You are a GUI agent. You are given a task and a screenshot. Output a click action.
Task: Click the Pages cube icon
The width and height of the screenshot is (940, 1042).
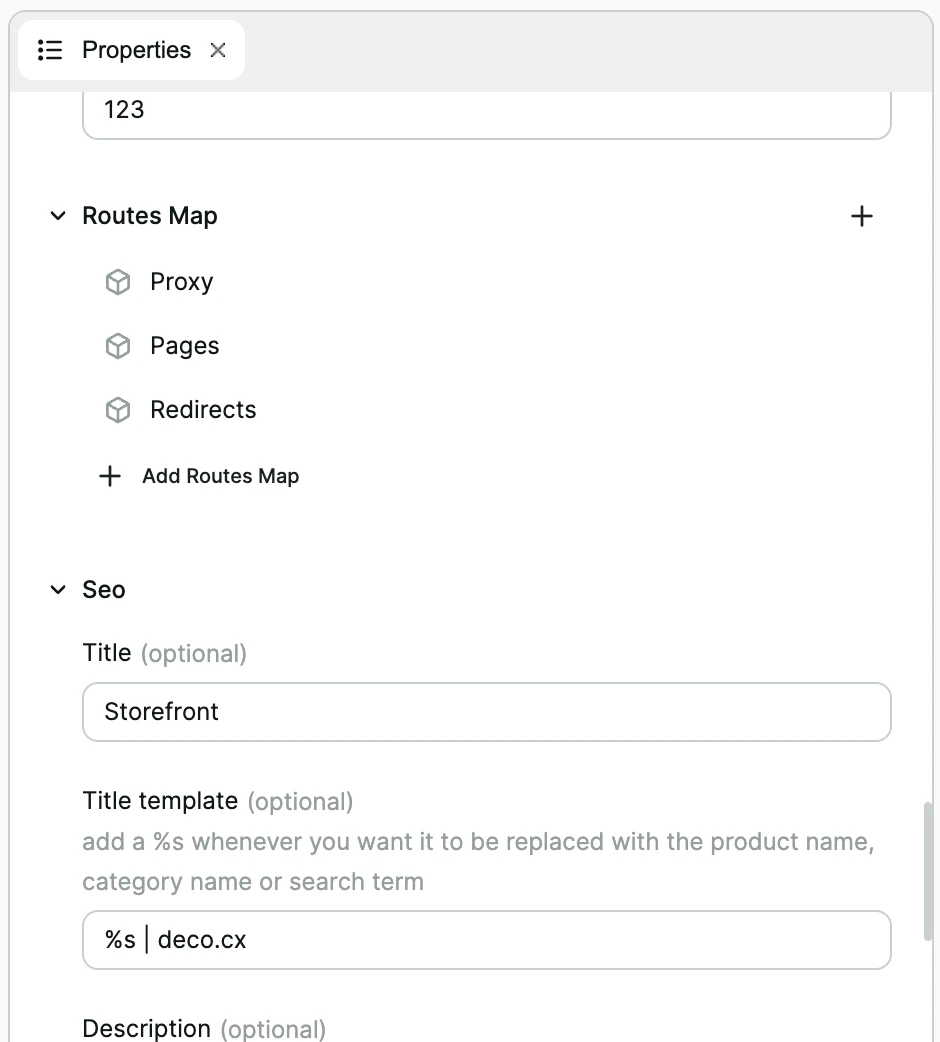tap(117, 345)
